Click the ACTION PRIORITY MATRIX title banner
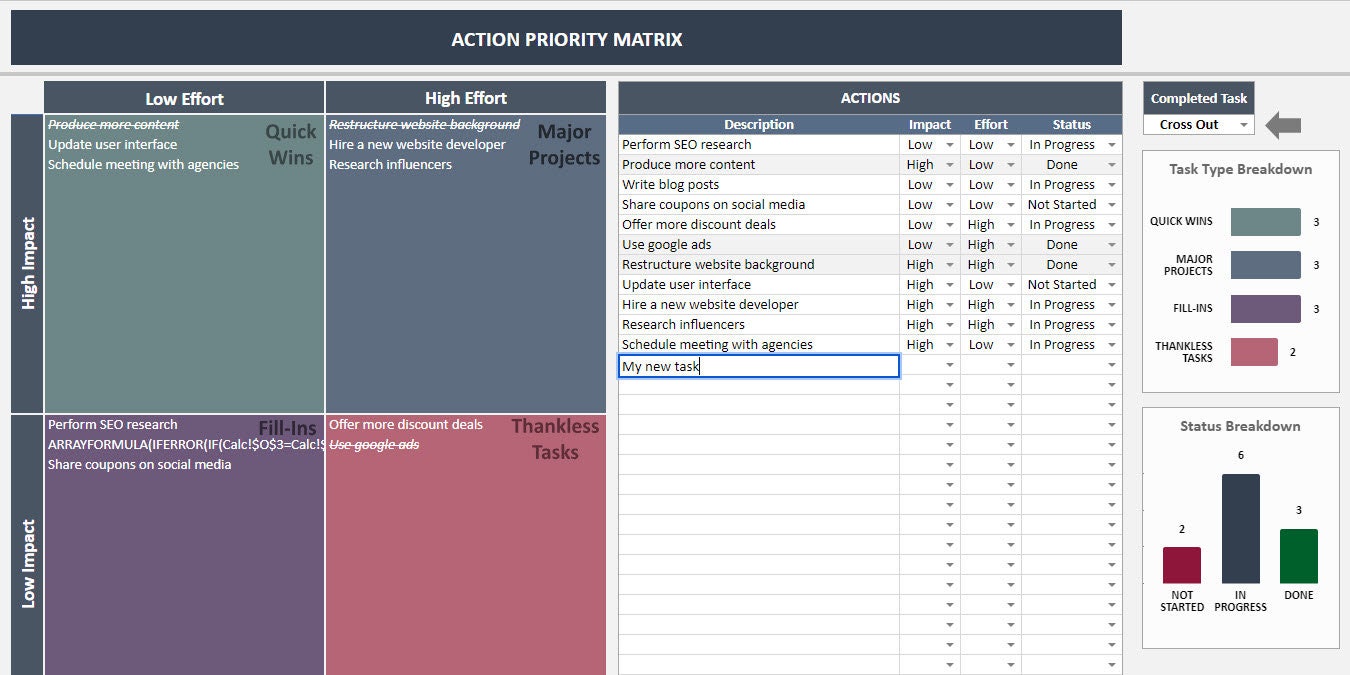The height and width of the screenshot is (675, 1350). [x=566, y=40]
